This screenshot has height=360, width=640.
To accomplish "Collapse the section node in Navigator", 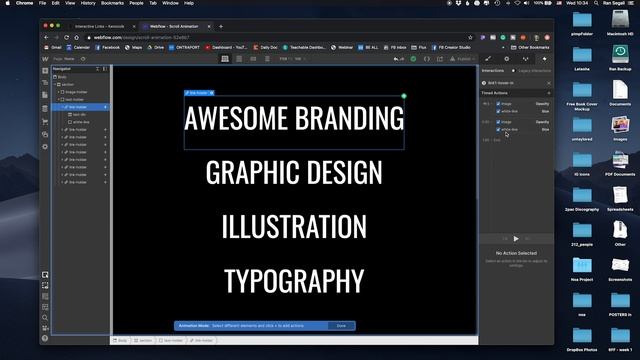I will click(55, 84).
